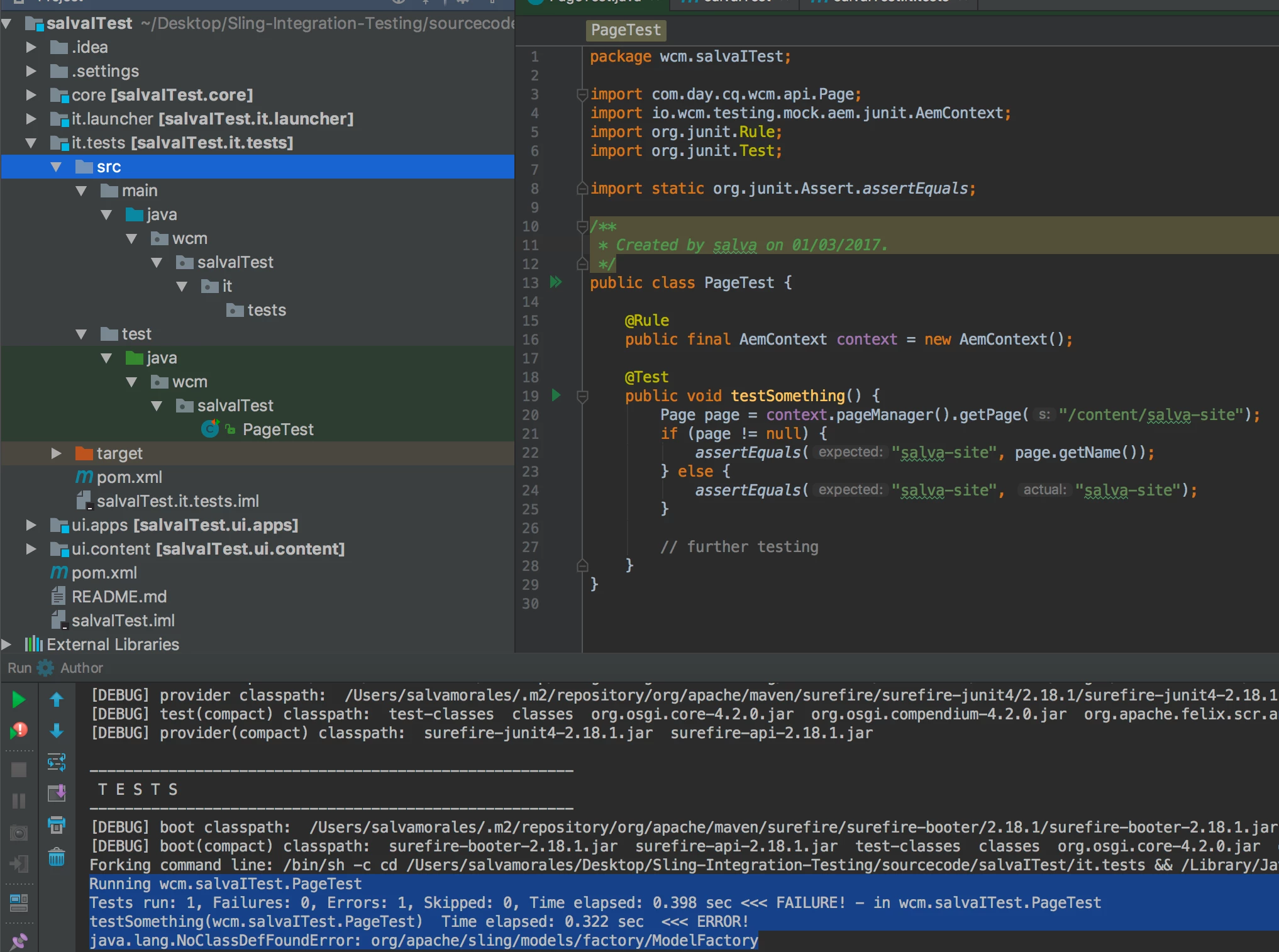Run PageTest class from gutter icon
The height and width of the screenshot is (952, 1279).
(x=556, y=282)
